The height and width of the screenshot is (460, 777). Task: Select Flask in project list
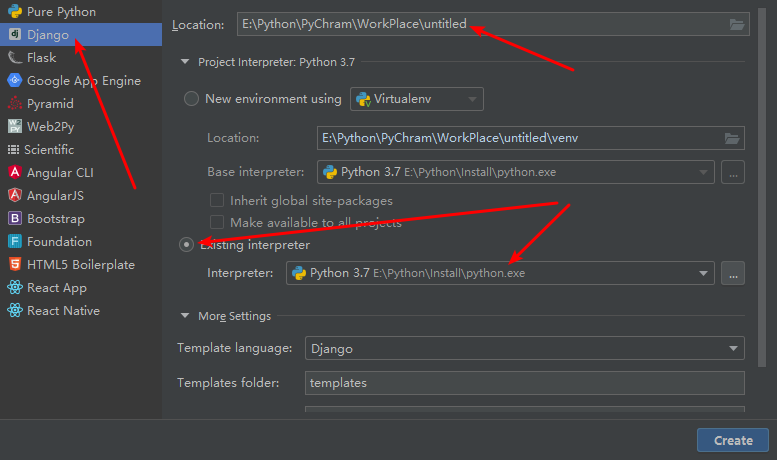42,58
